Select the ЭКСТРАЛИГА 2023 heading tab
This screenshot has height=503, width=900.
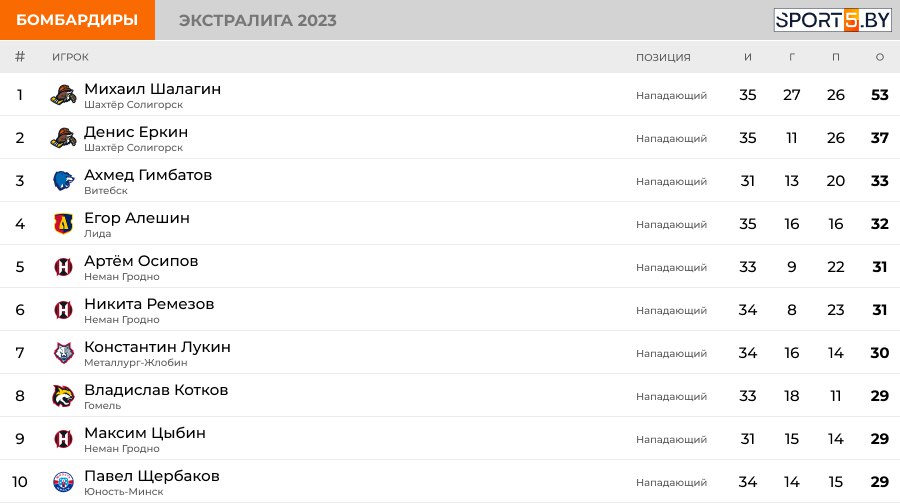[258, 21]
